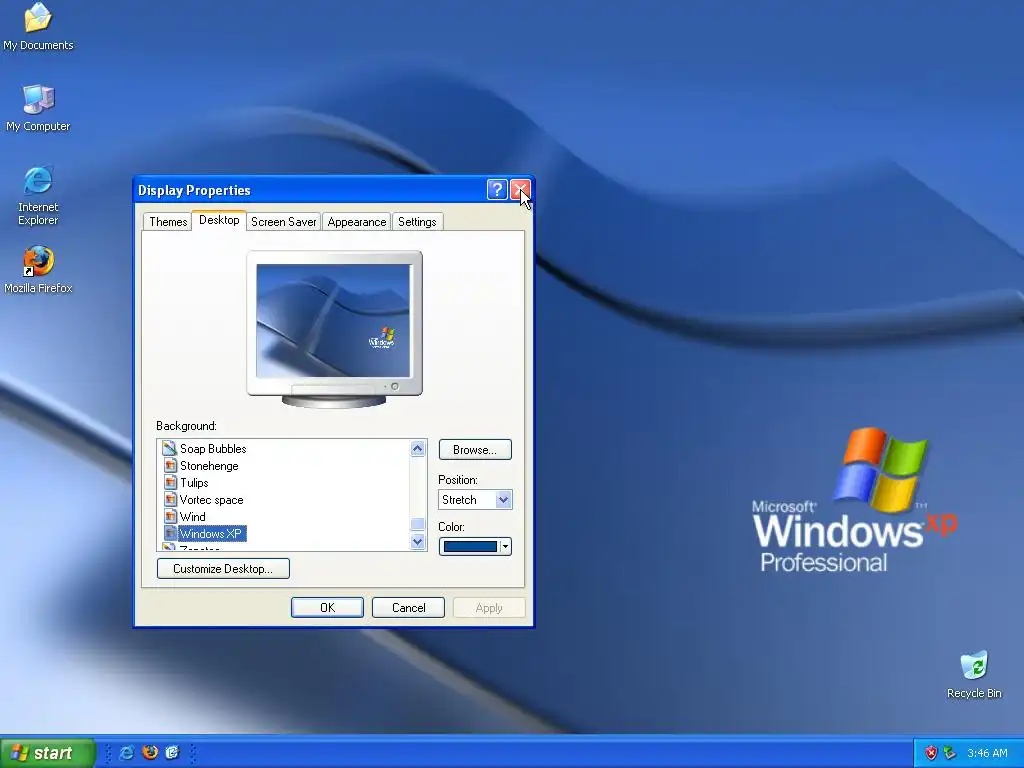
Task: Click the Cancel button
Action: tap(408, 607)
